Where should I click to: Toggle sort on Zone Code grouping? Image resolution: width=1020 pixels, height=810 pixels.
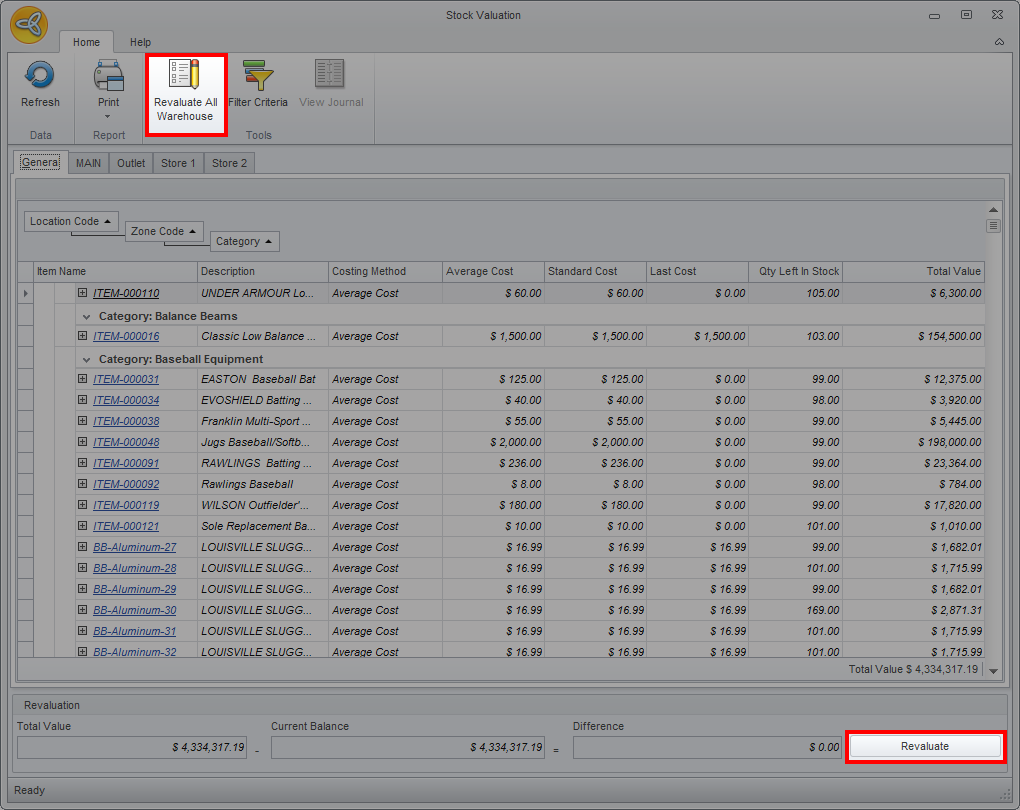(x=164, y=231)
